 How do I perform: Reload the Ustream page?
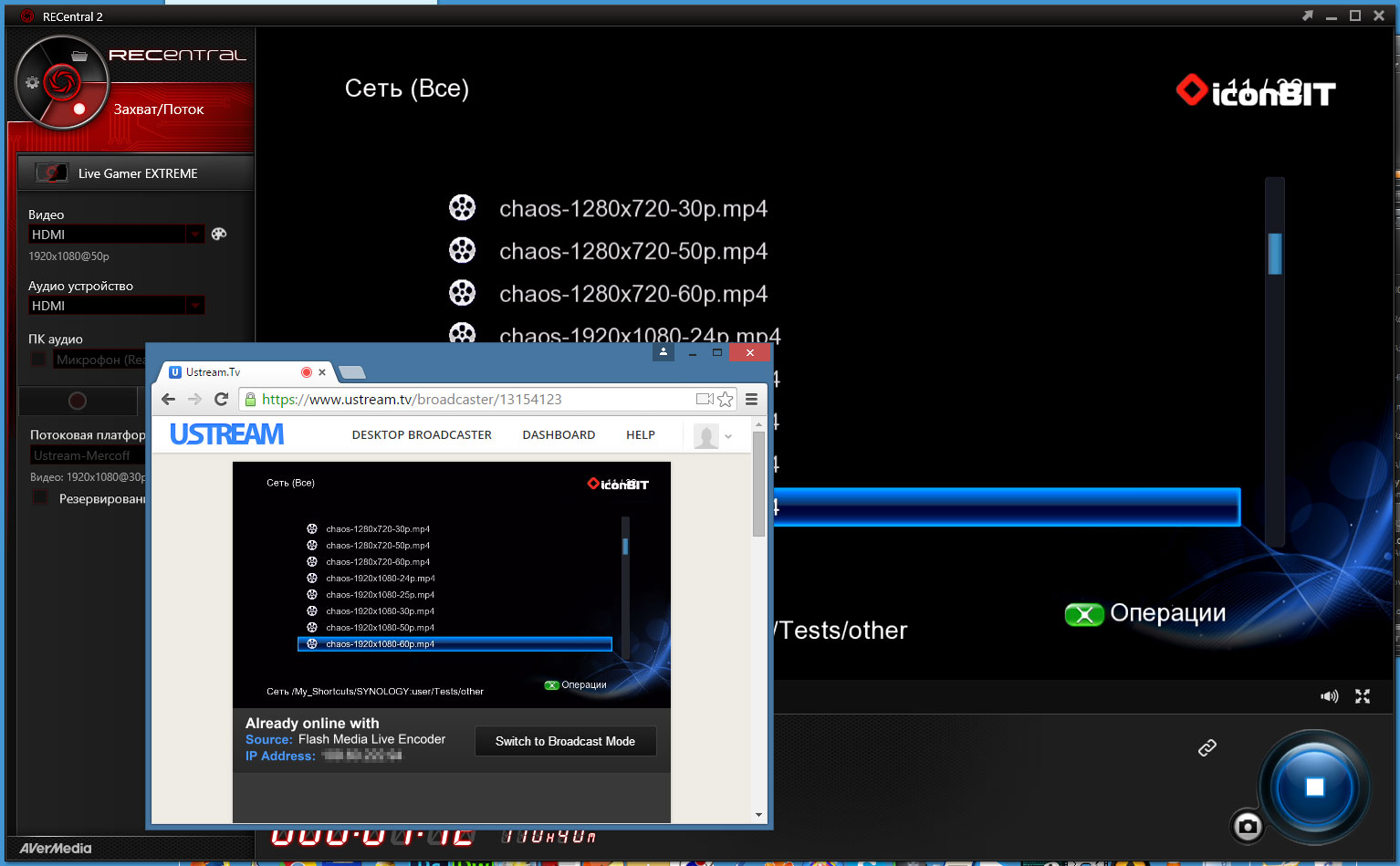pyautogui.click(x=221, y=399)
